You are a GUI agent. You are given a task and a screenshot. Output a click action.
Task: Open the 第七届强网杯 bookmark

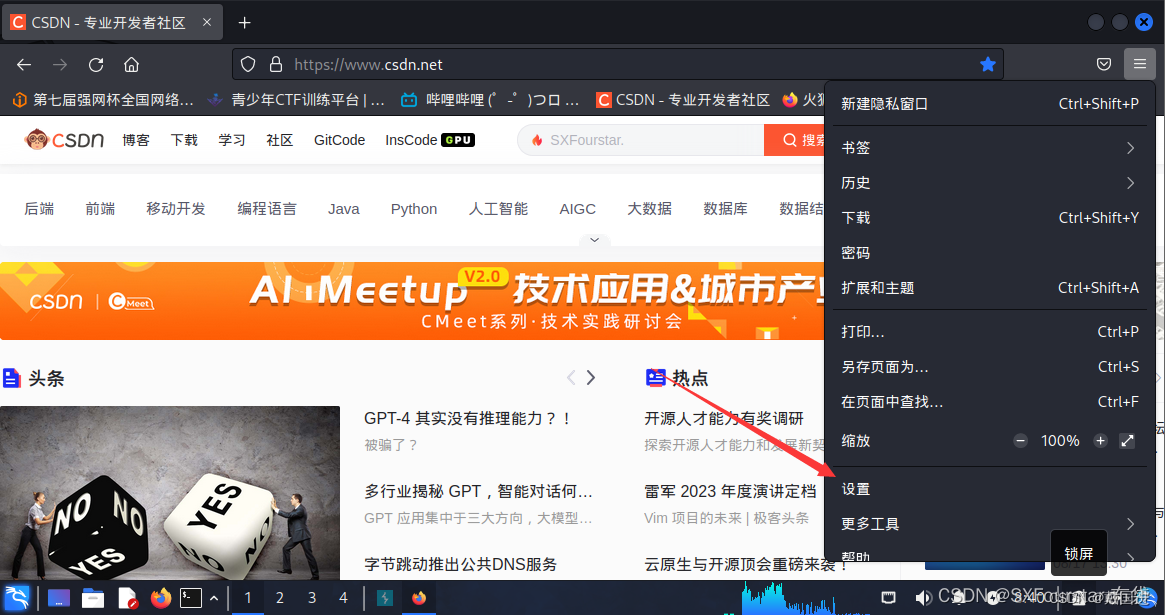pos(103,100)
